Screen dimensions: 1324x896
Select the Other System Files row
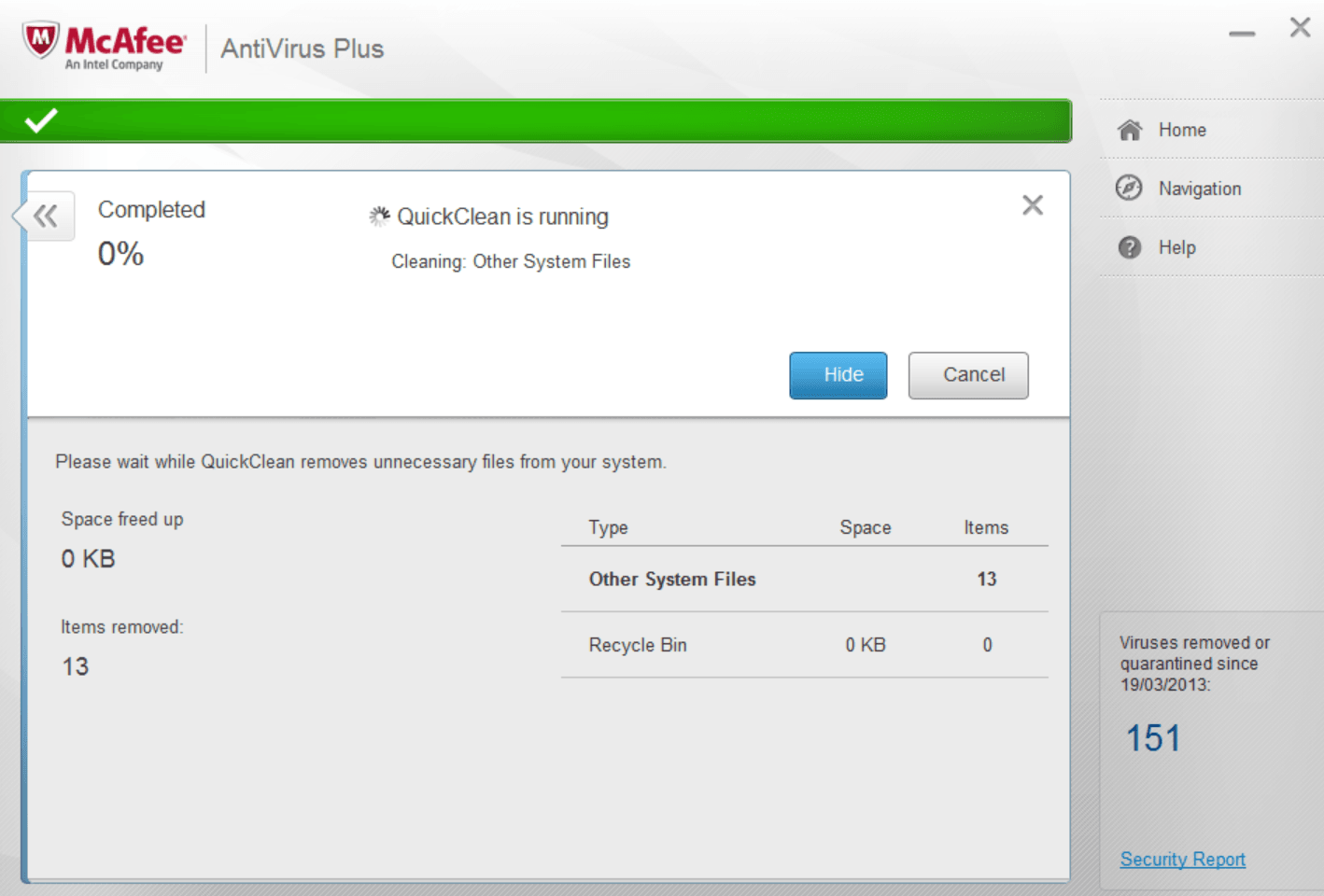point(805,580)
